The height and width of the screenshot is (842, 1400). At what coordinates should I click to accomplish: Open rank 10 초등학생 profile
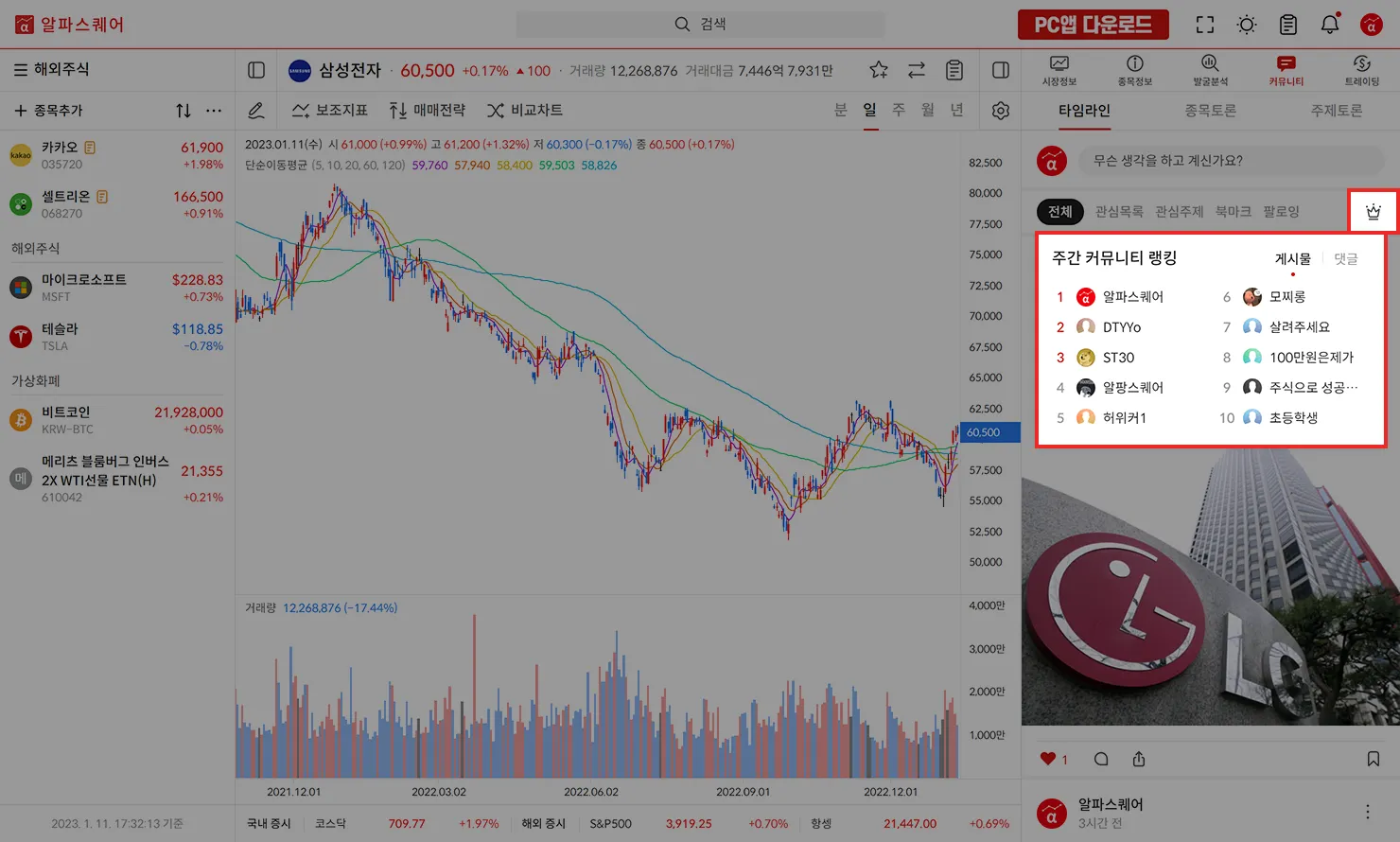tap(1281, 418)
